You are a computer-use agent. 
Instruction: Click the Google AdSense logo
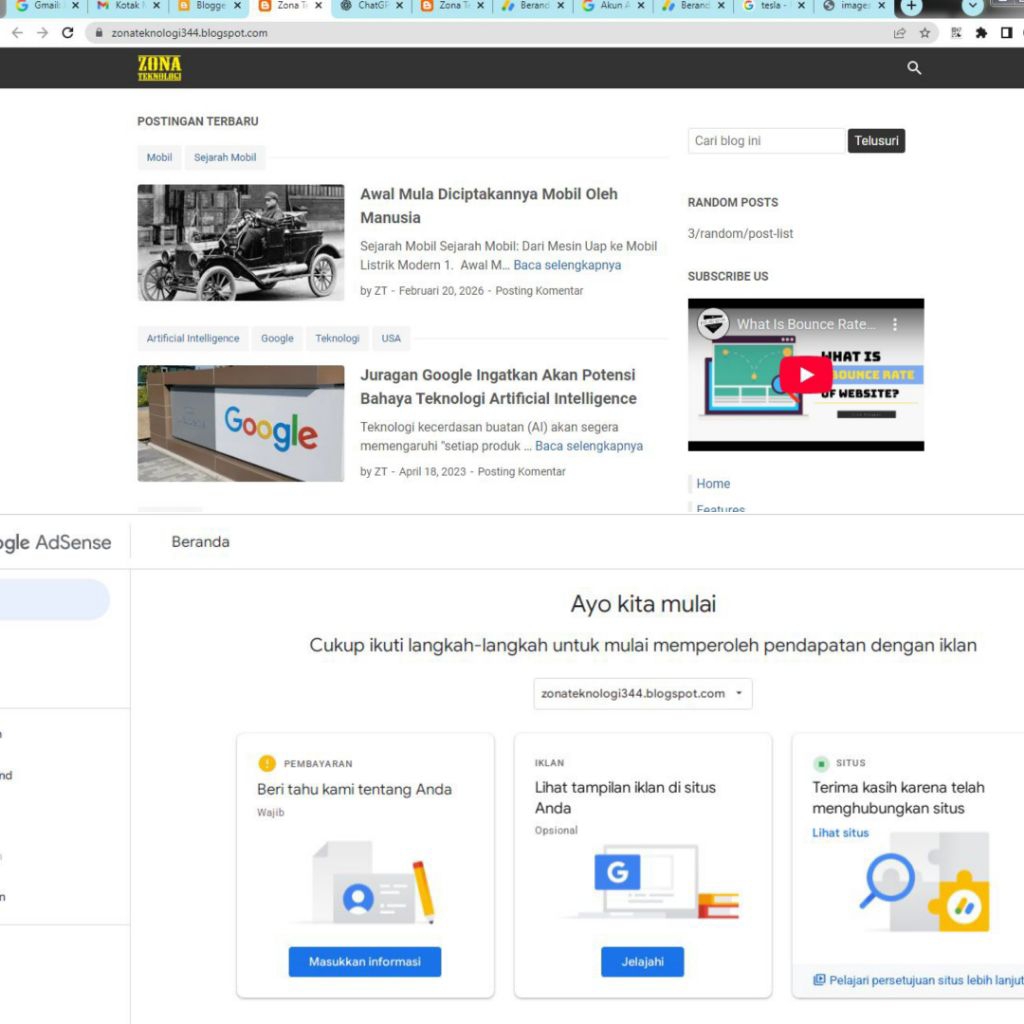coord(55,542)
